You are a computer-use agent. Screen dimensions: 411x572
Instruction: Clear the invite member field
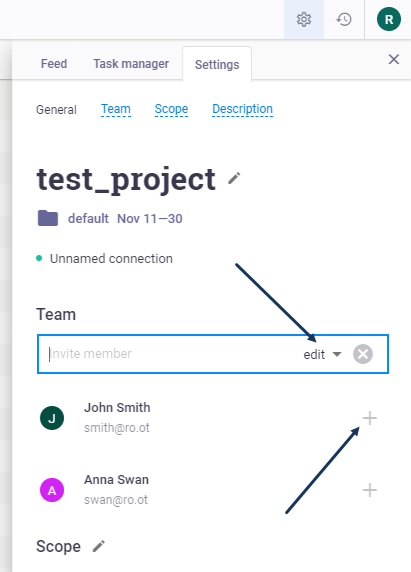[363, 354]
